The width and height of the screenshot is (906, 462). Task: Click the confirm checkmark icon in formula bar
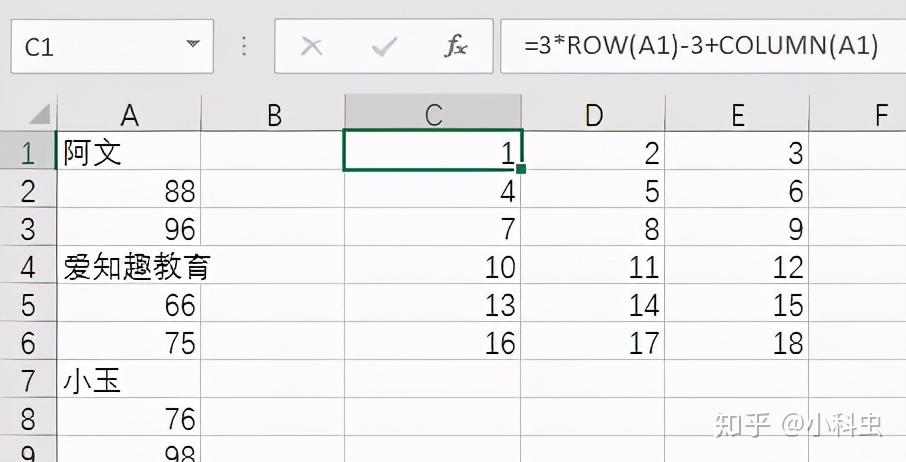[x=384, y=46]
